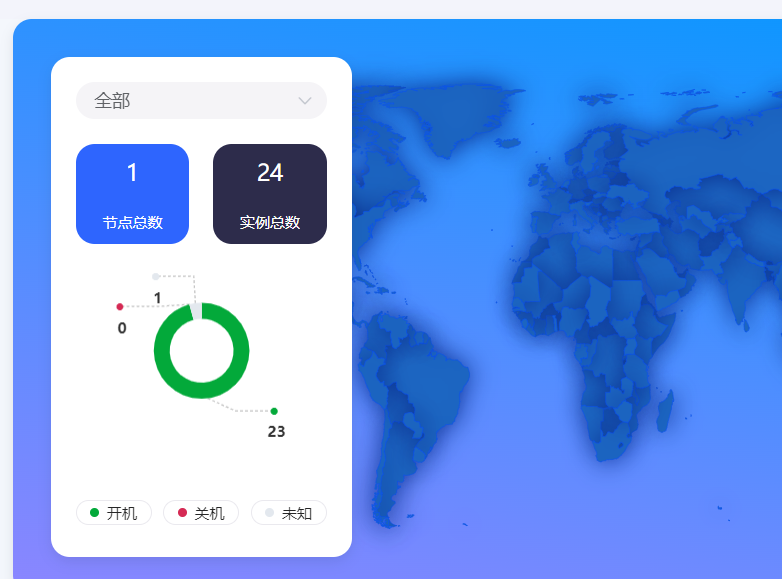
Task: Click the gray unknown slice of donut
Action: (196, 311)
